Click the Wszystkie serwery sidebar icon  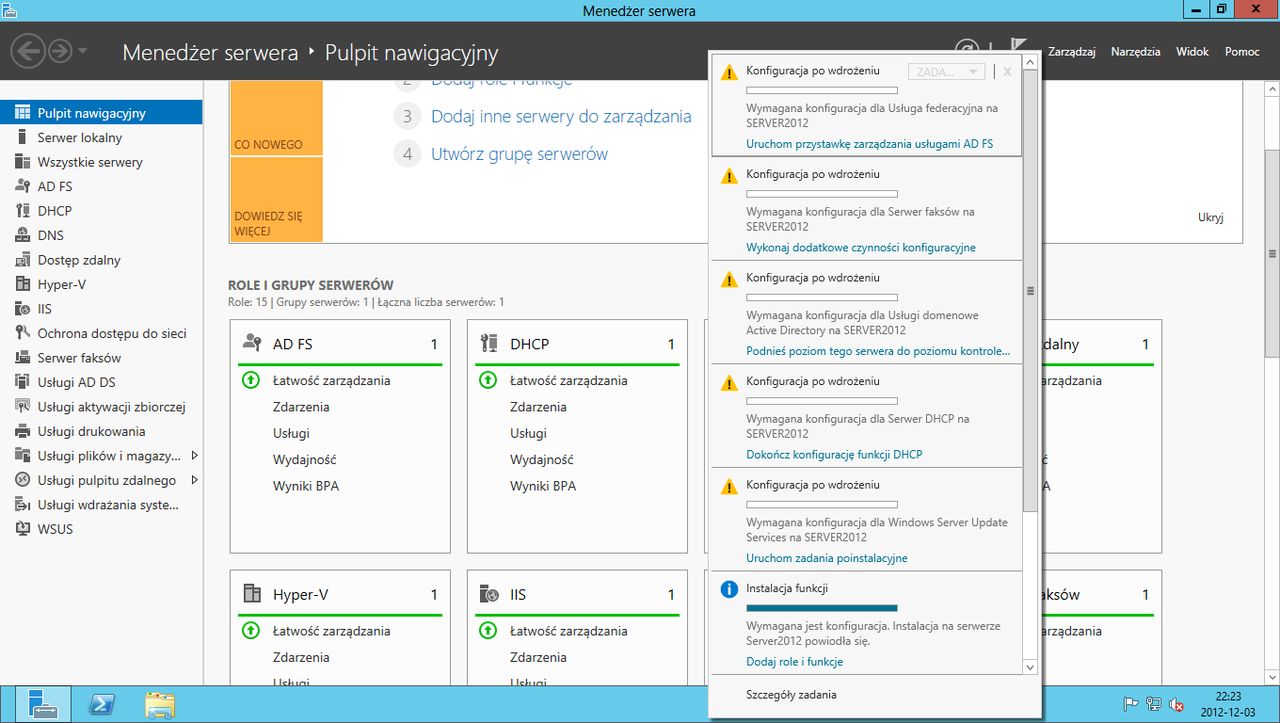[22, 162]
